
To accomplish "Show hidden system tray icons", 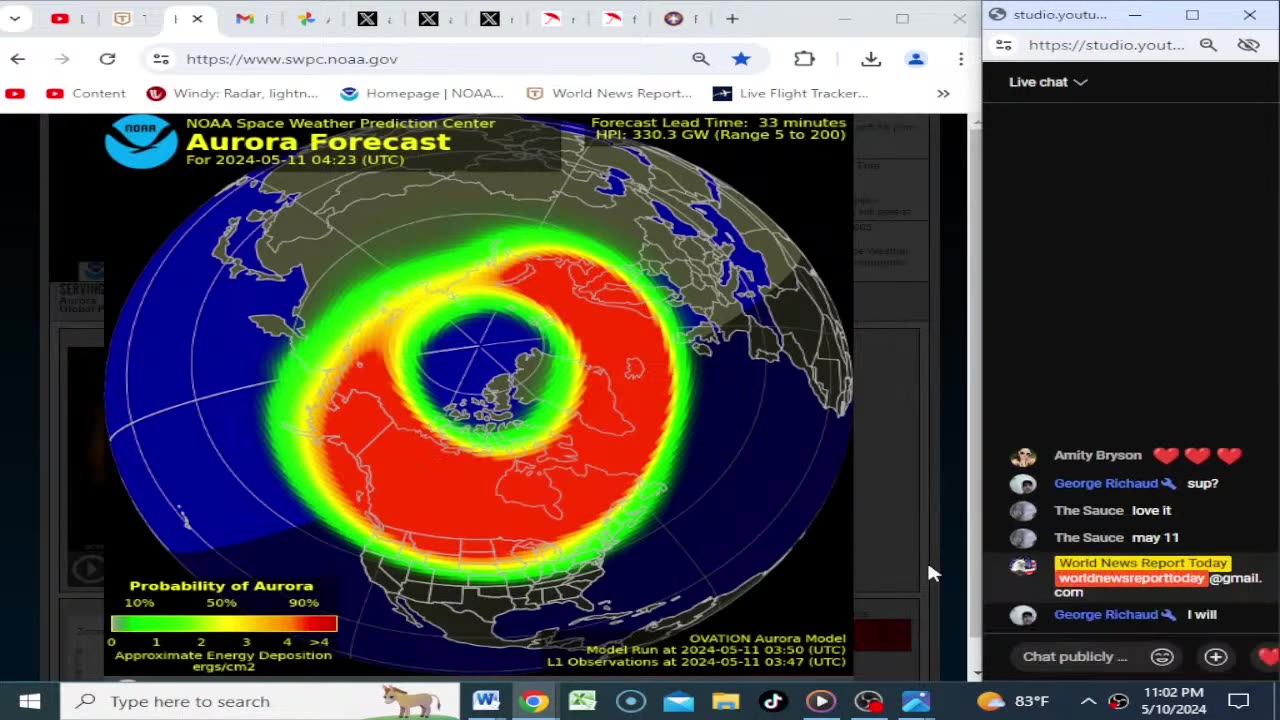I will pos(1088,701).
